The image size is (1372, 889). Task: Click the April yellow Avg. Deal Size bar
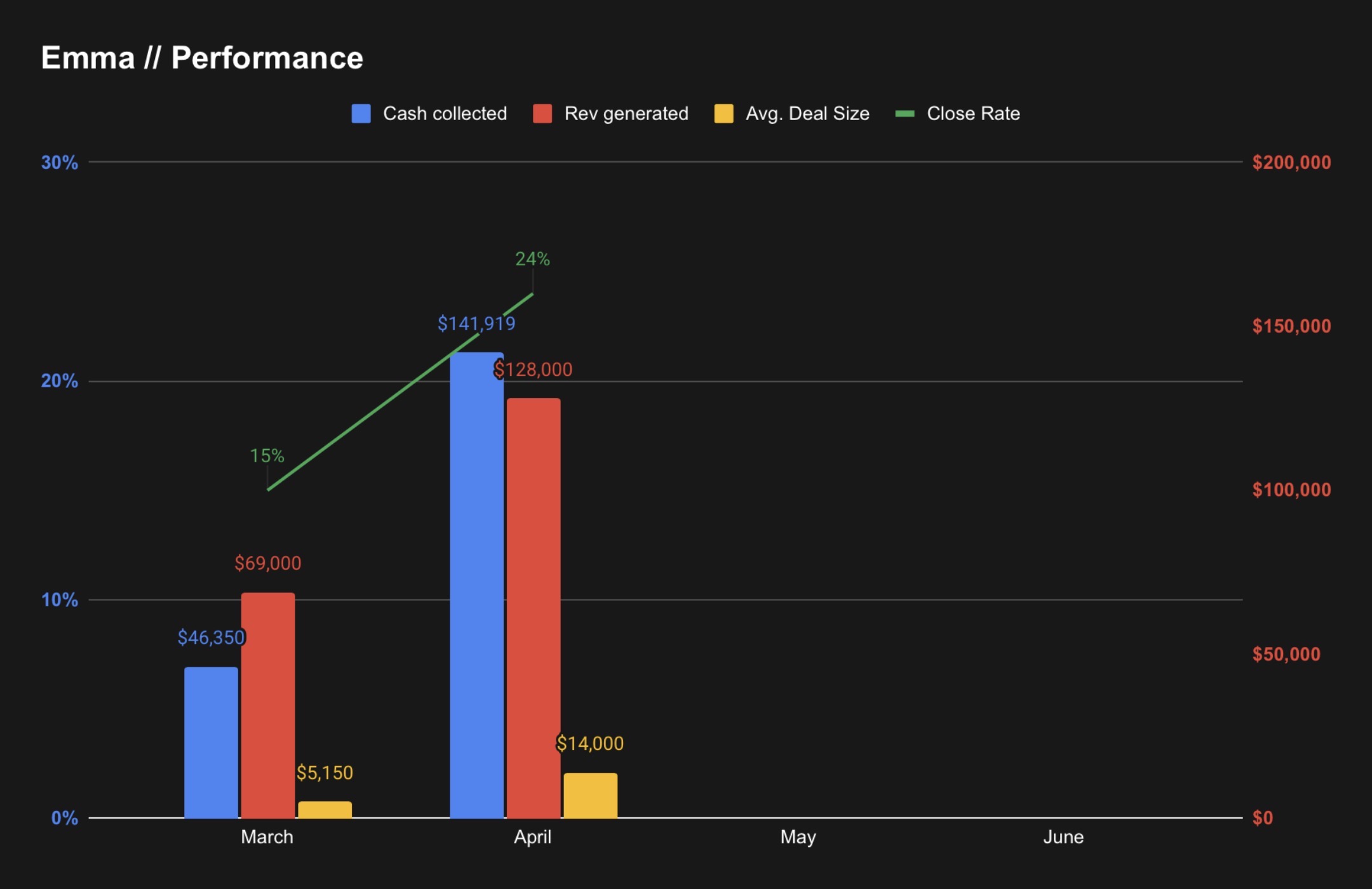coord(590,795)
